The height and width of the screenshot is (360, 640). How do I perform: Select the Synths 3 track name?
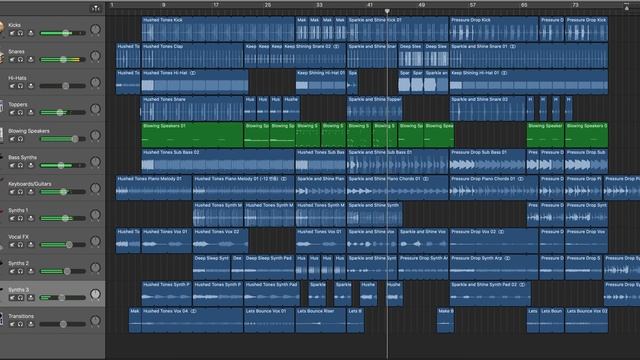coord(19,290)
